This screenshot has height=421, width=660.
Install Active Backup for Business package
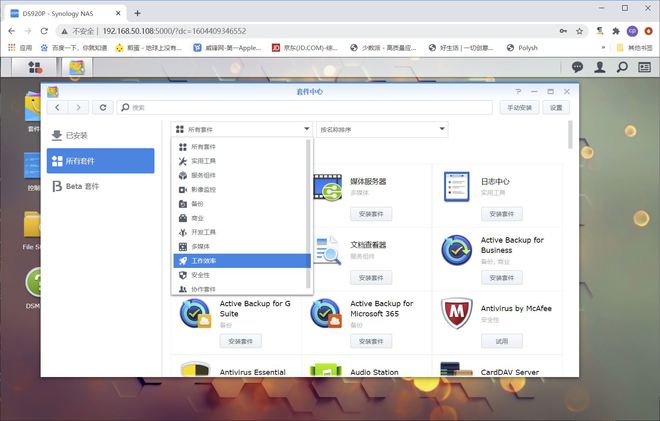[502, 278]
